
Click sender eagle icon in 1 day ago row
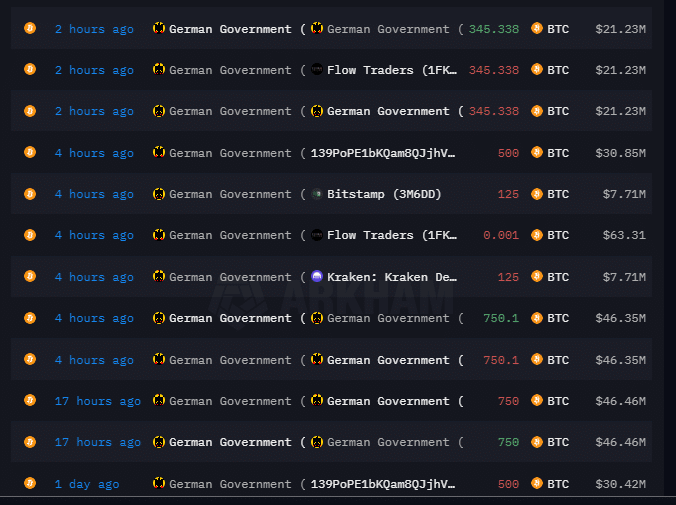159,483
